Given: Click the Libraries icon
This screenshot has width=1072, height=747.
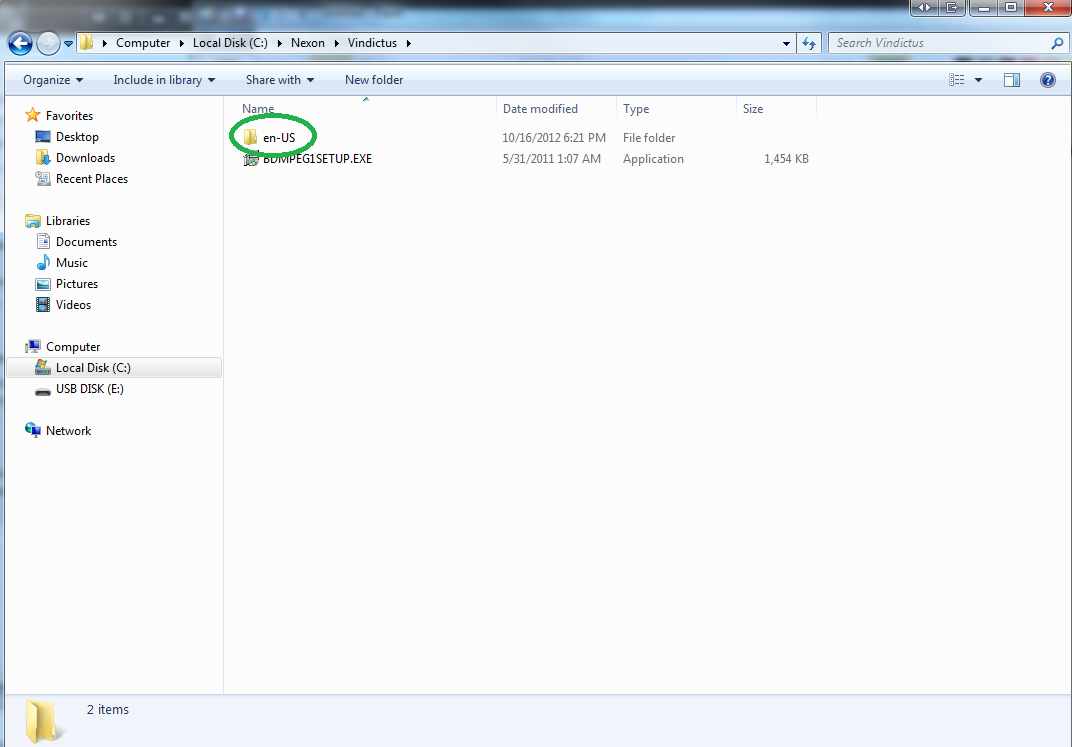Looking at the screenshot, I should [33, 221].
